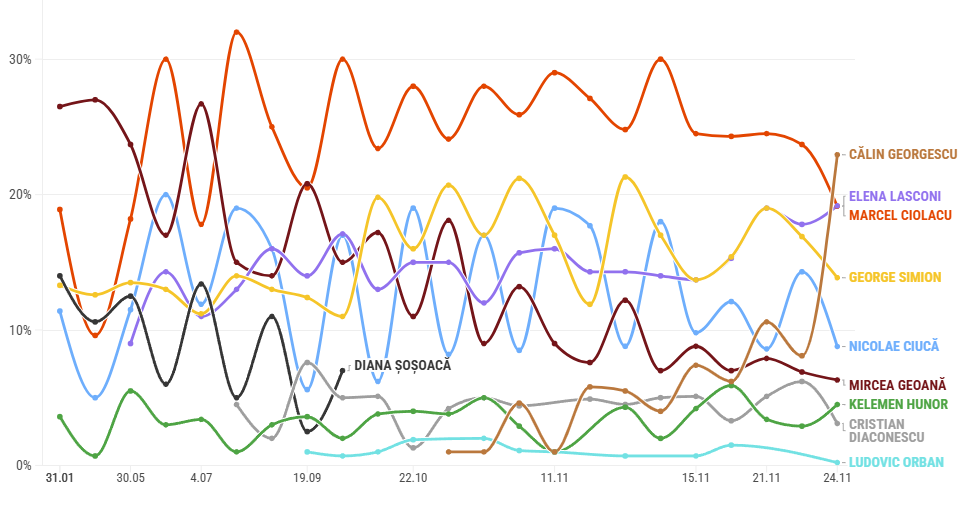
Task: Click the 31.01 date on x-axis
Action: pos(60,479)
